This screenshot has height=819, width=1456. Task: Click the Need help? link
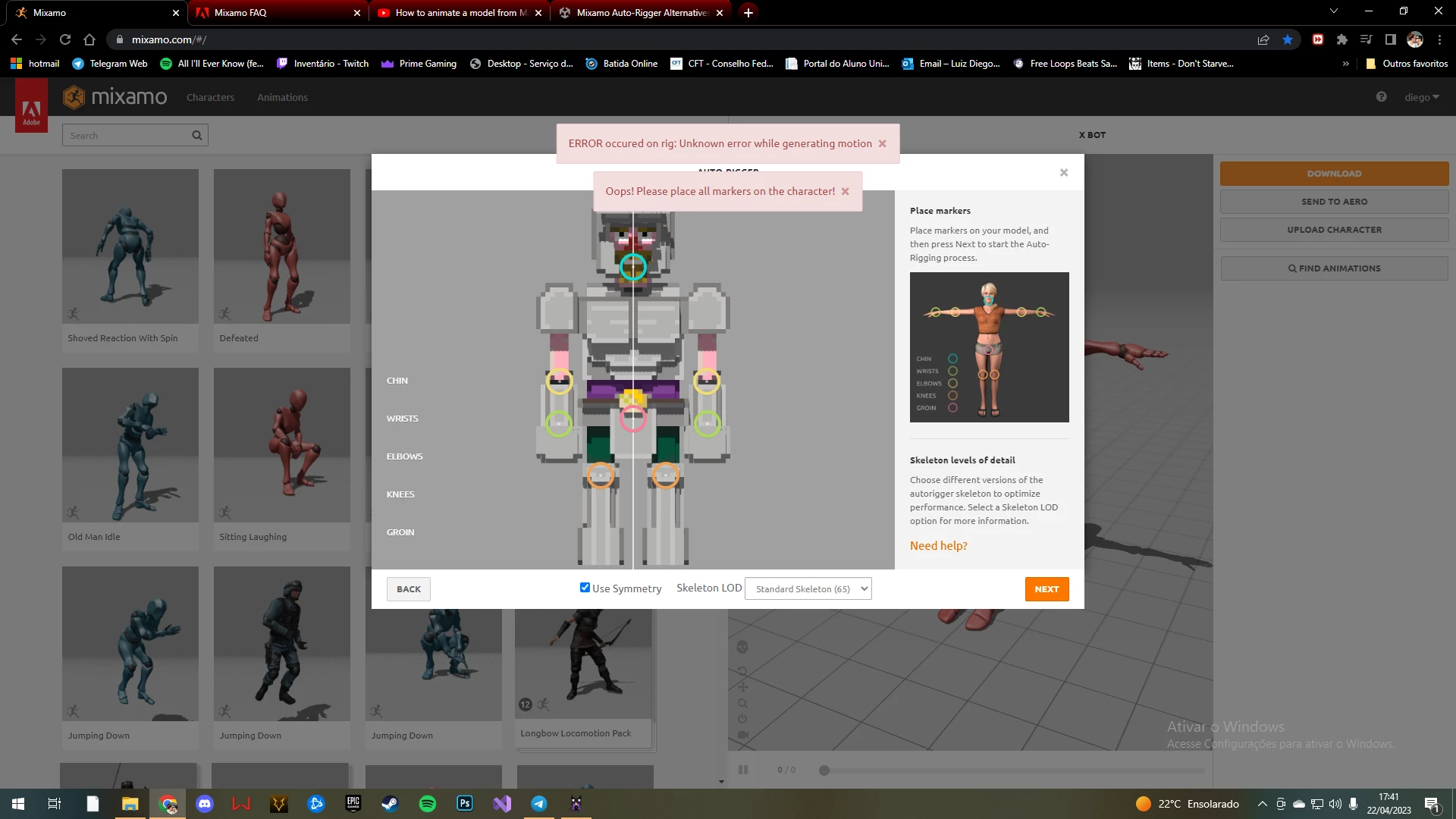click(938, 545)
